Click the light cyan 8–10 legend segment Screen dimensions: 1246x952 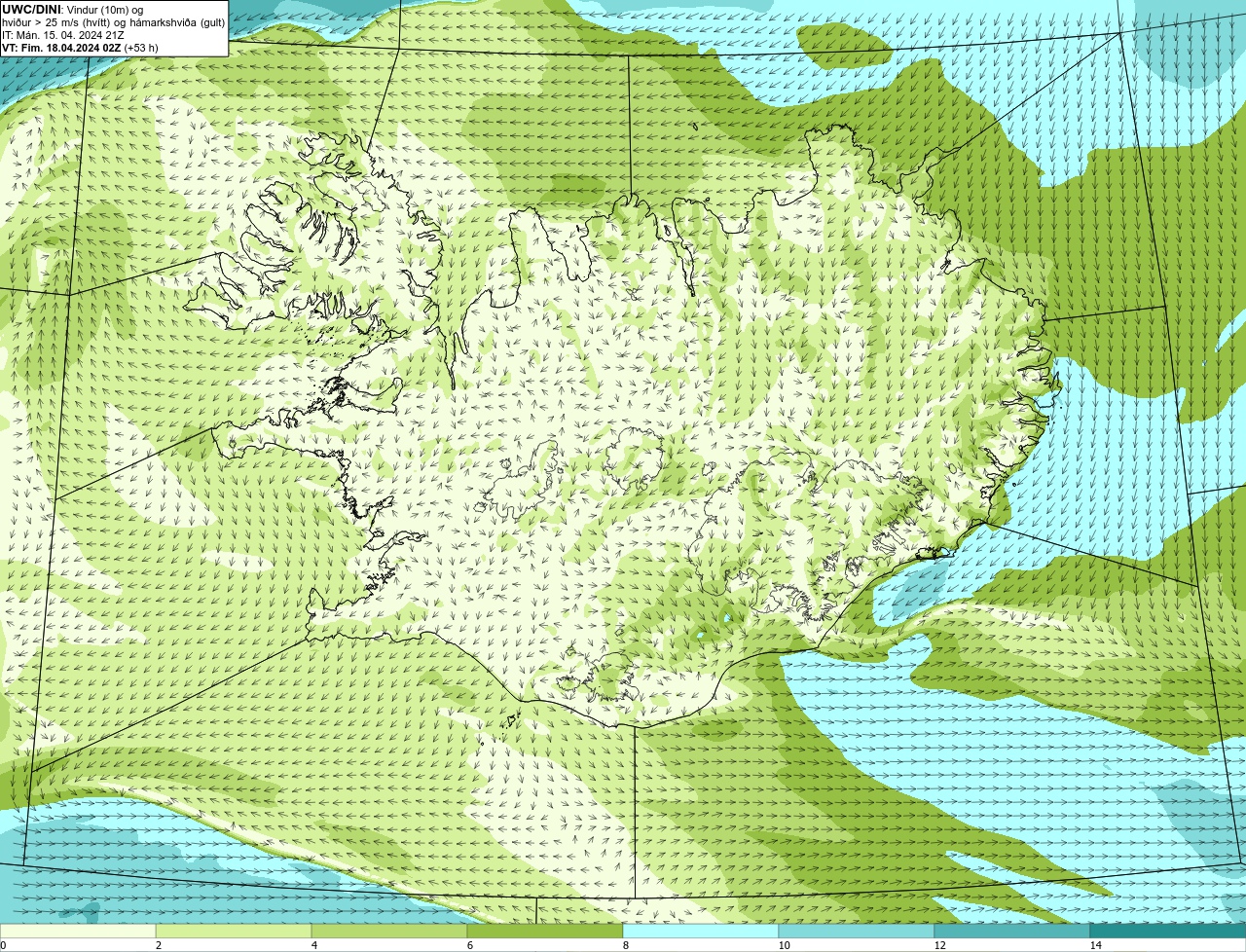(701, 931)
